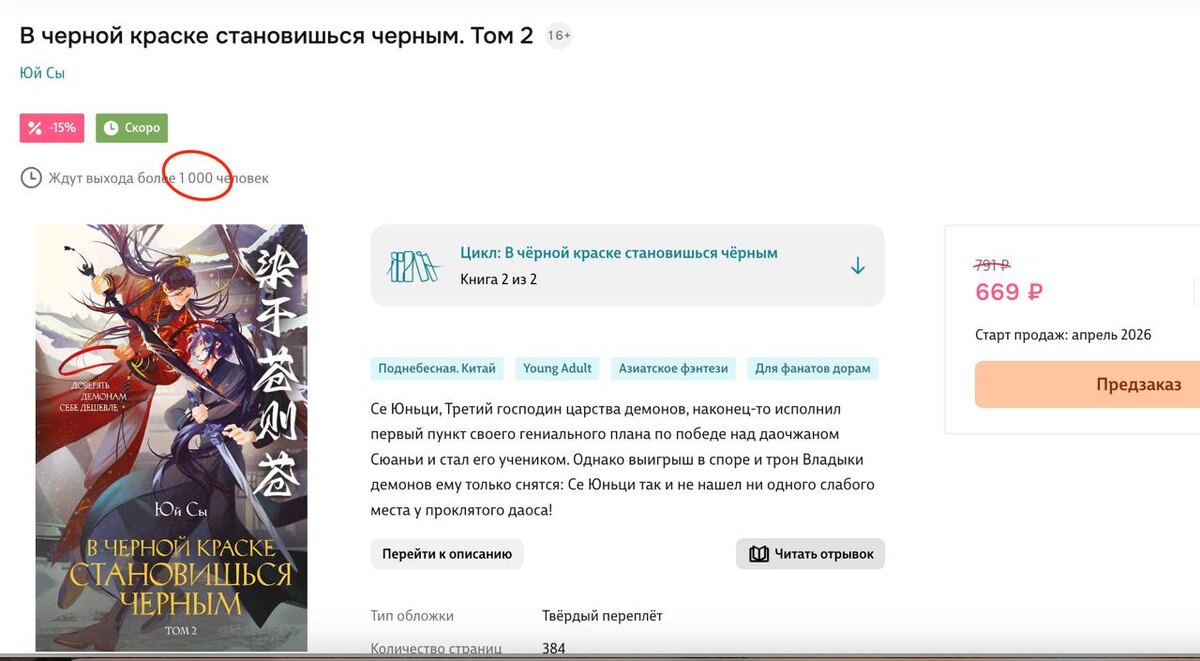
Task: Click the clock icon beside Ждут выхода
Action: [31, 178]
